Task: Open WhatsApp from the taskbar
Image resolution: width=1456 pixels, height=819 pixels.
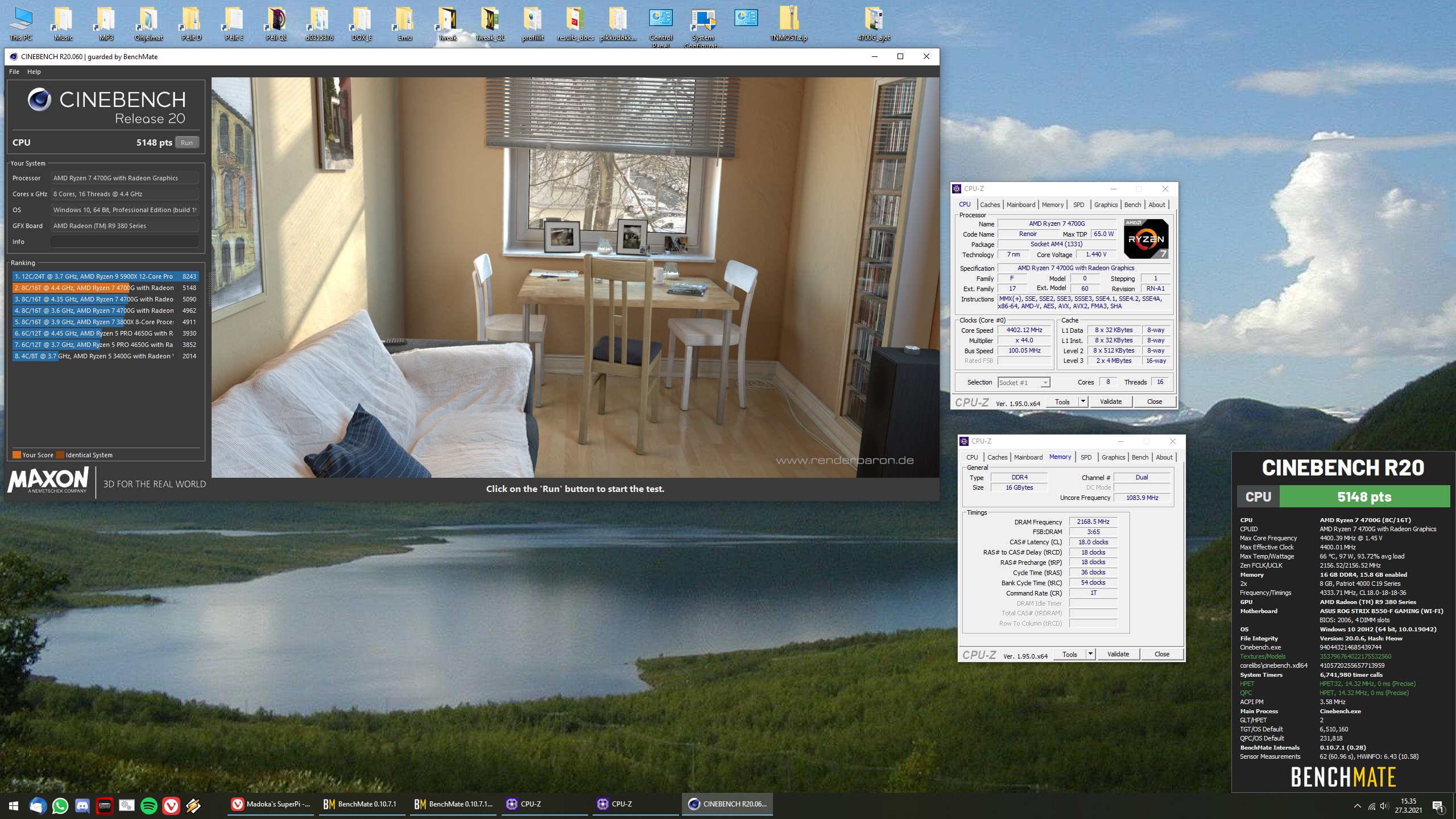Action: (60, 805)
